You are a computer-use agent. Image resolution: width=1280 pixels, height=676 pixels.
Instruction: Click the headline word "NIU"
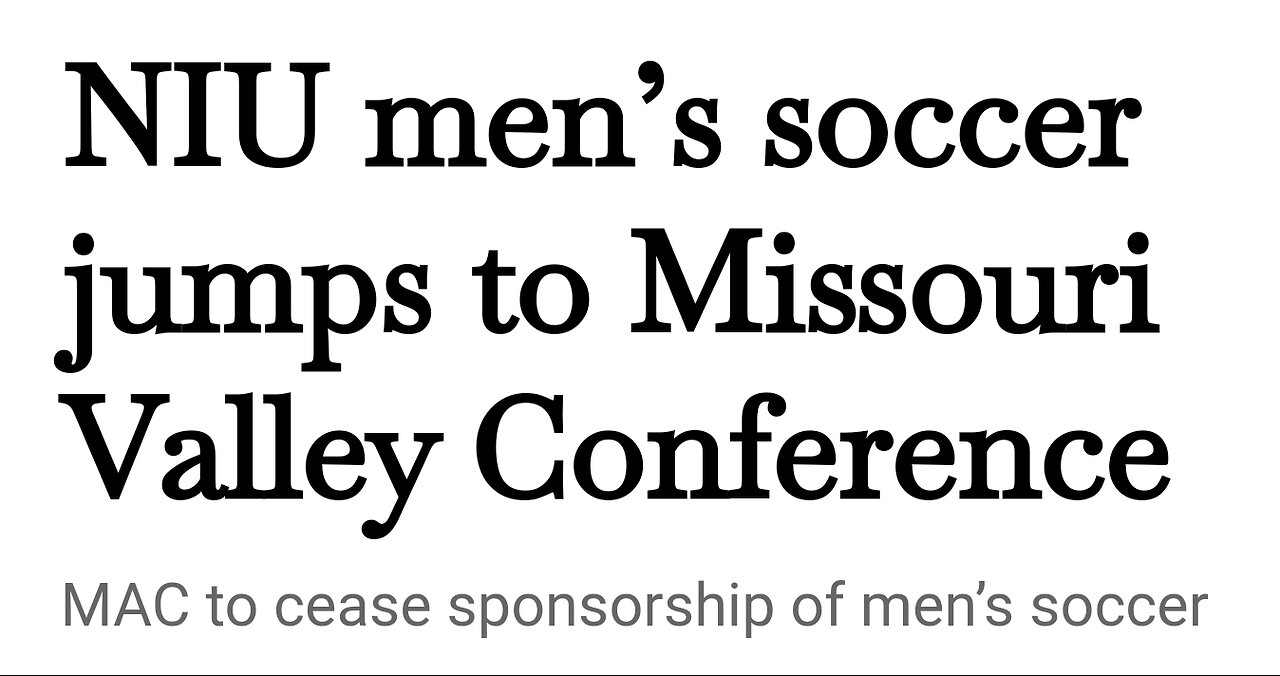(x=181, y=118)
